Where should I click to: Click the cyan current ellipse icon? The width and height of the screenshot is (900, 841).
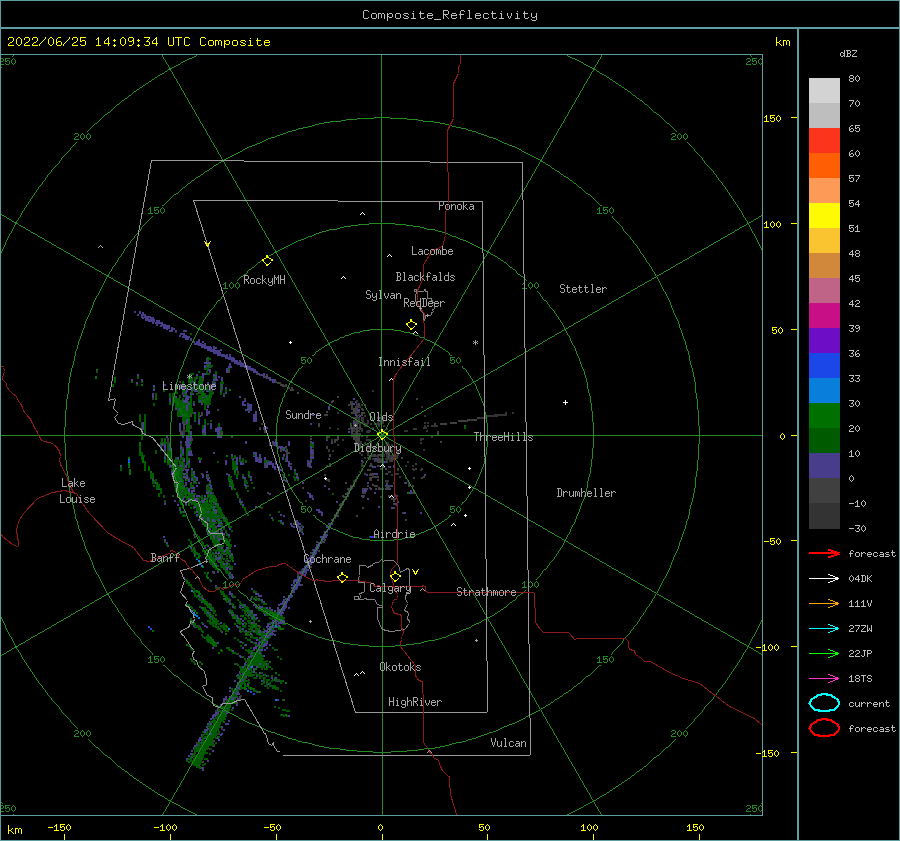coord(824,703)
